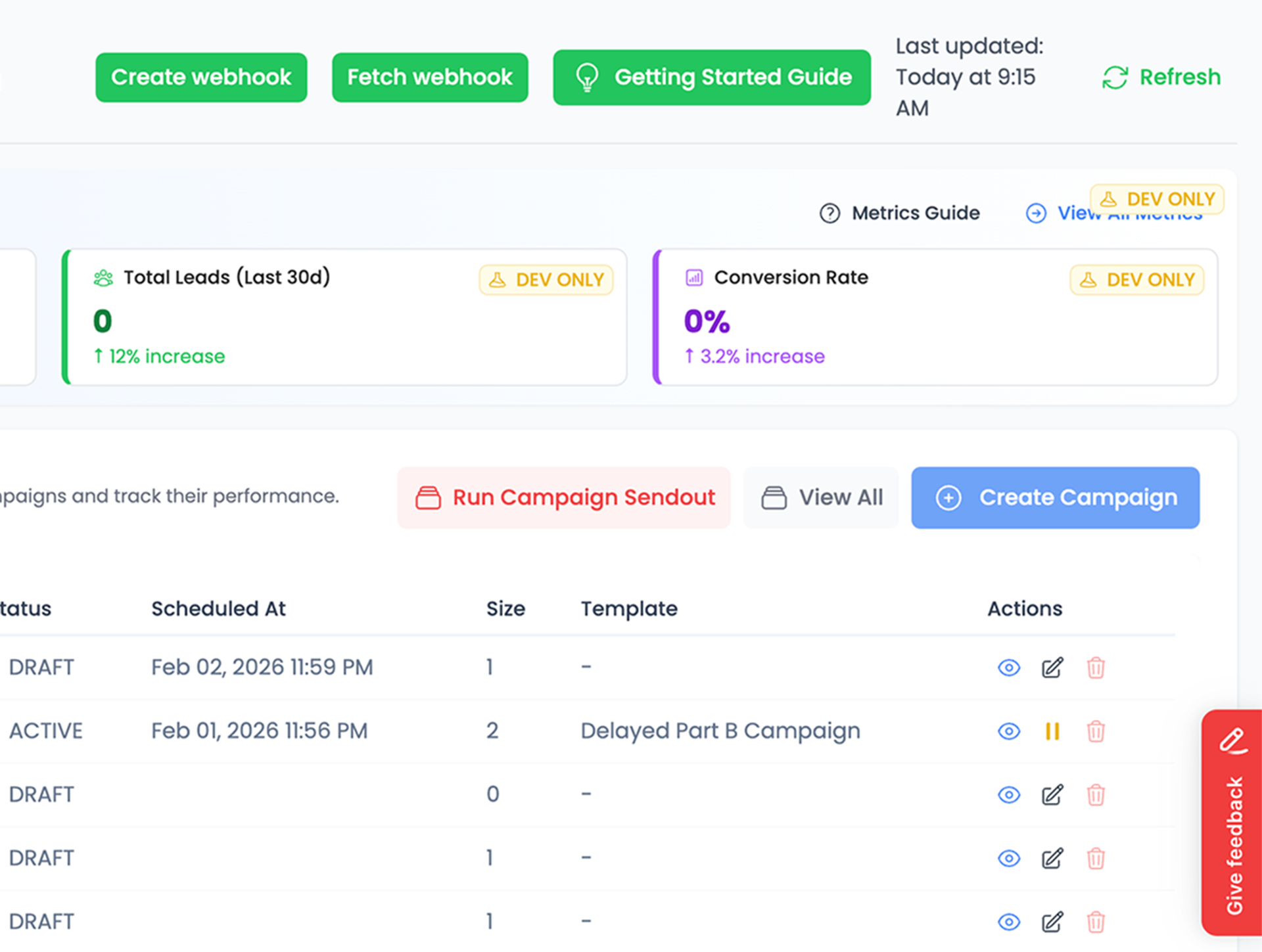Click the Total Leads metric card
The width and height of the screenshot is (1262, 952).
click(344, 317)
